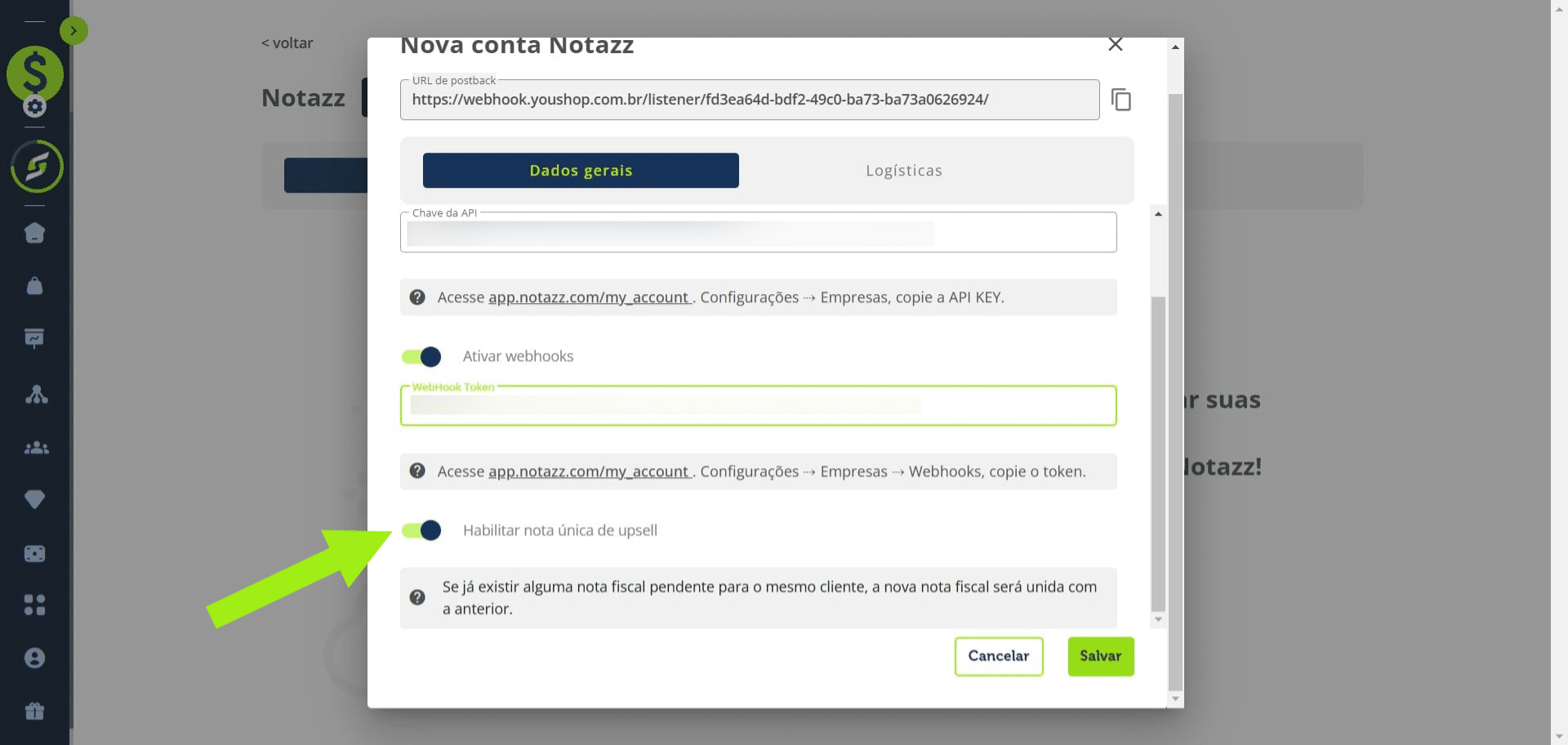This screenshot has width=1568, height=745.
Task: Go back using the voltar link
Action: click(287, 43)
